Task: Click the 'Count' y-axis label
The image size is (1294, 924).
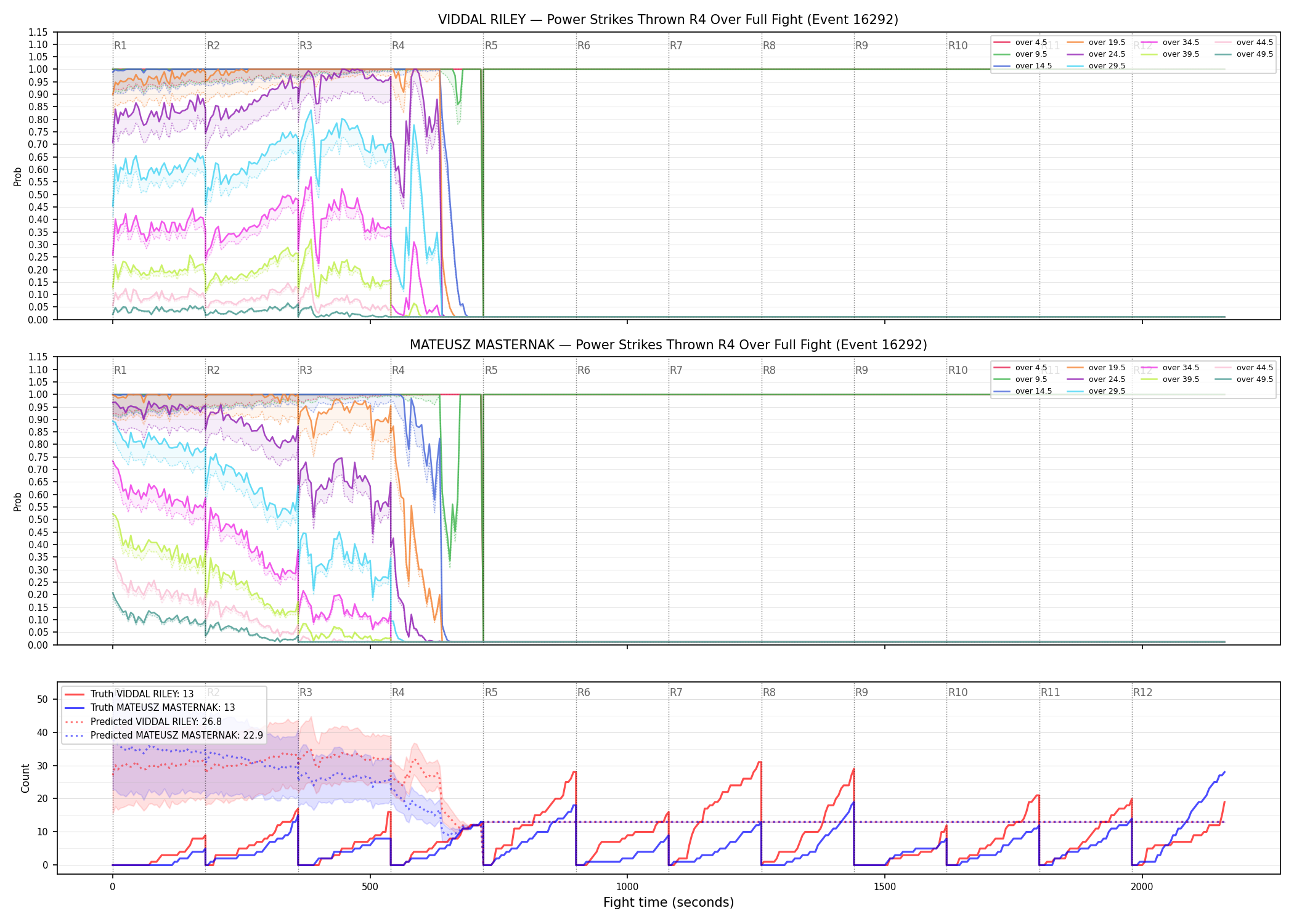Action: [x=25, y=778]
